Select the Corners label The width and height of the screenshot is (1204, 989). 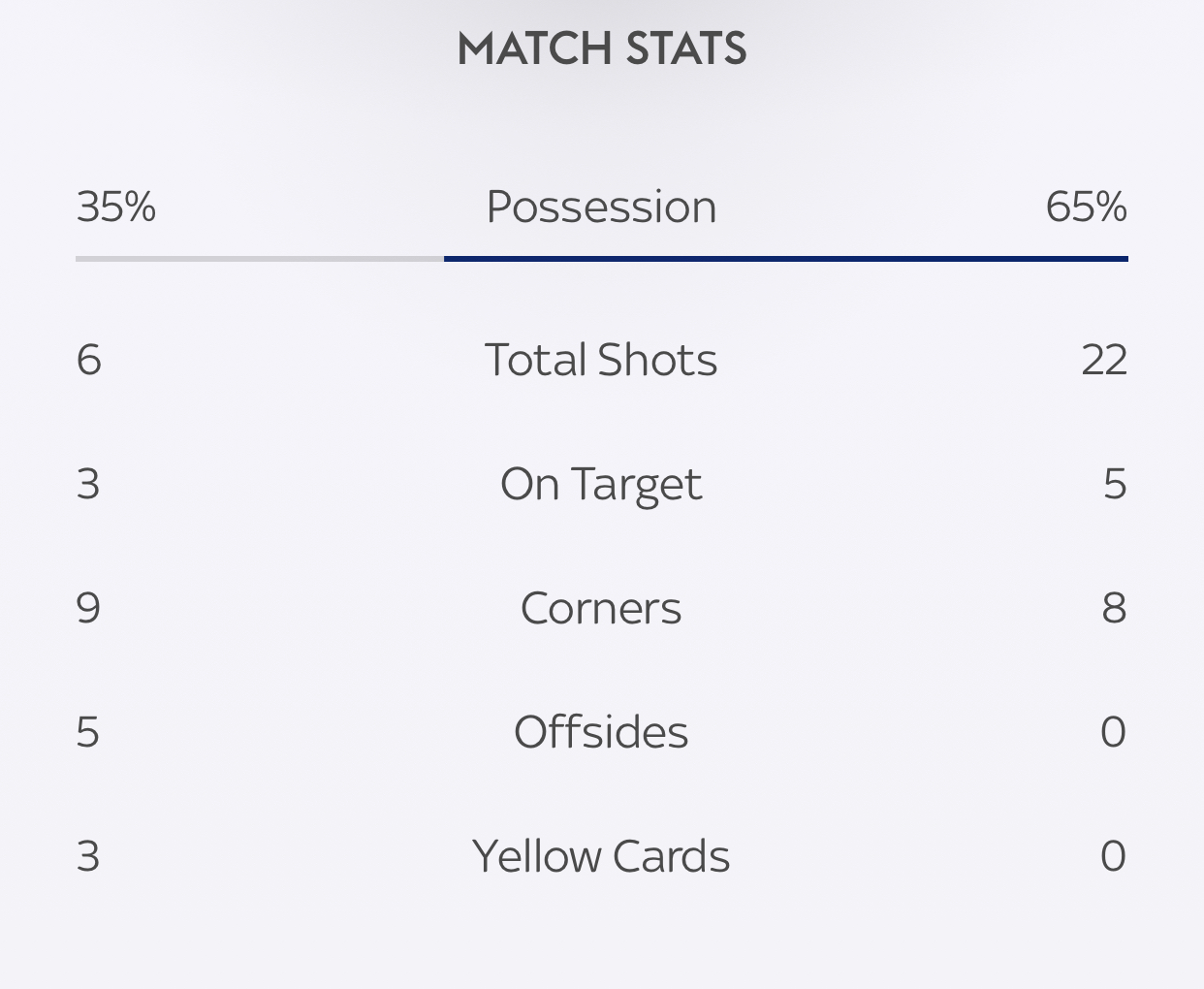[601, 608]
